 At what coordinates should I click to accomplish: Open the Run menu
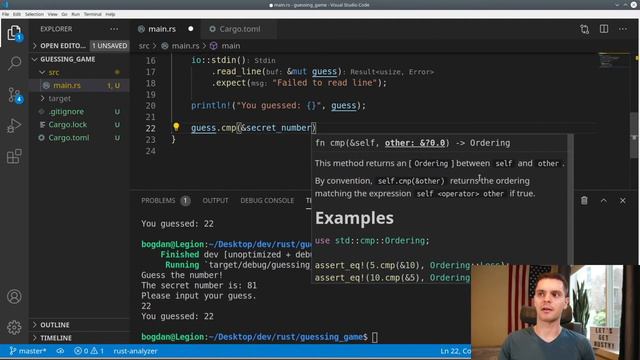click(76, 14)
